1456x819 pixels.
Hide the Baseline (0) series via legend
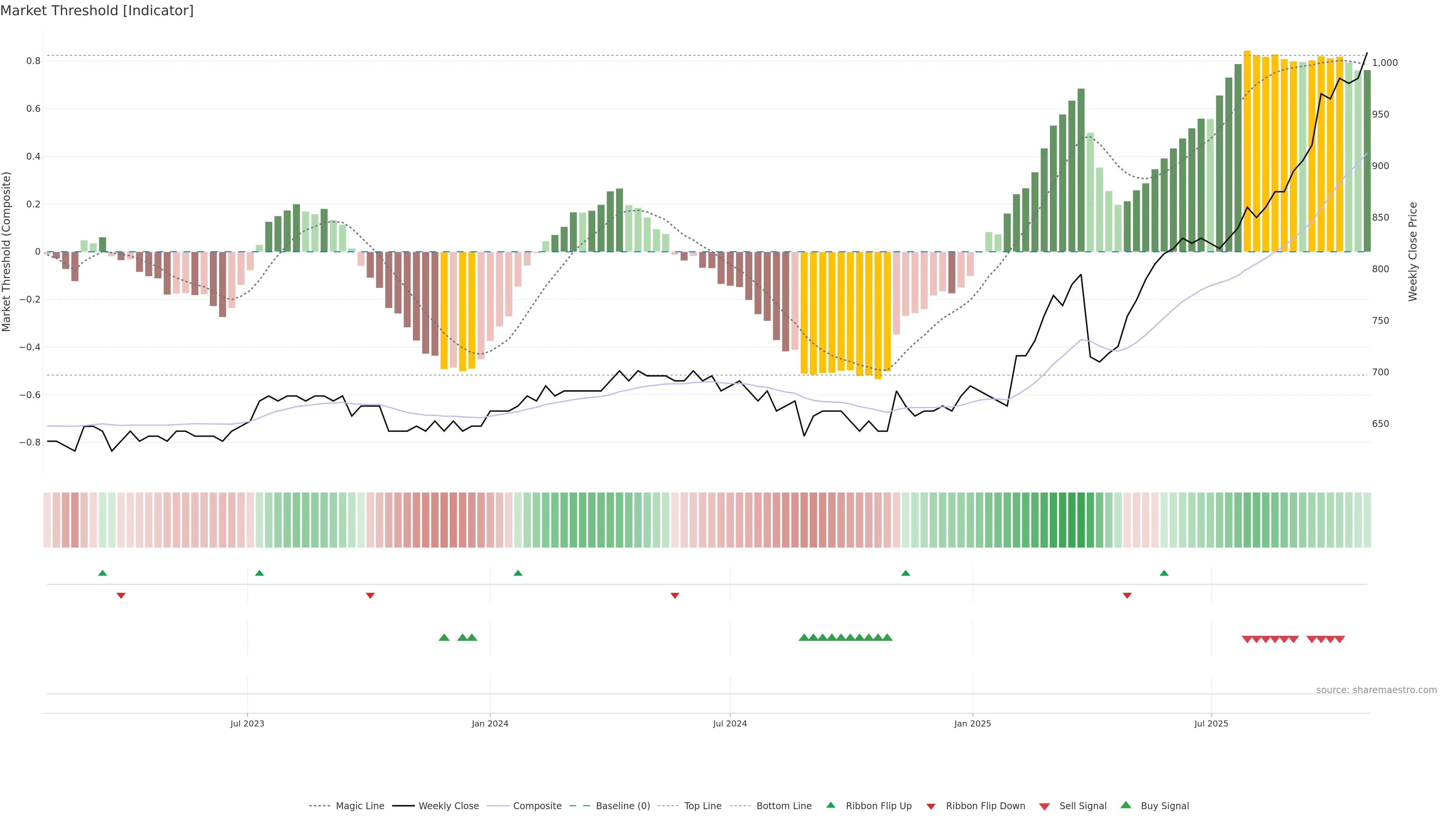tap(623, 806)
